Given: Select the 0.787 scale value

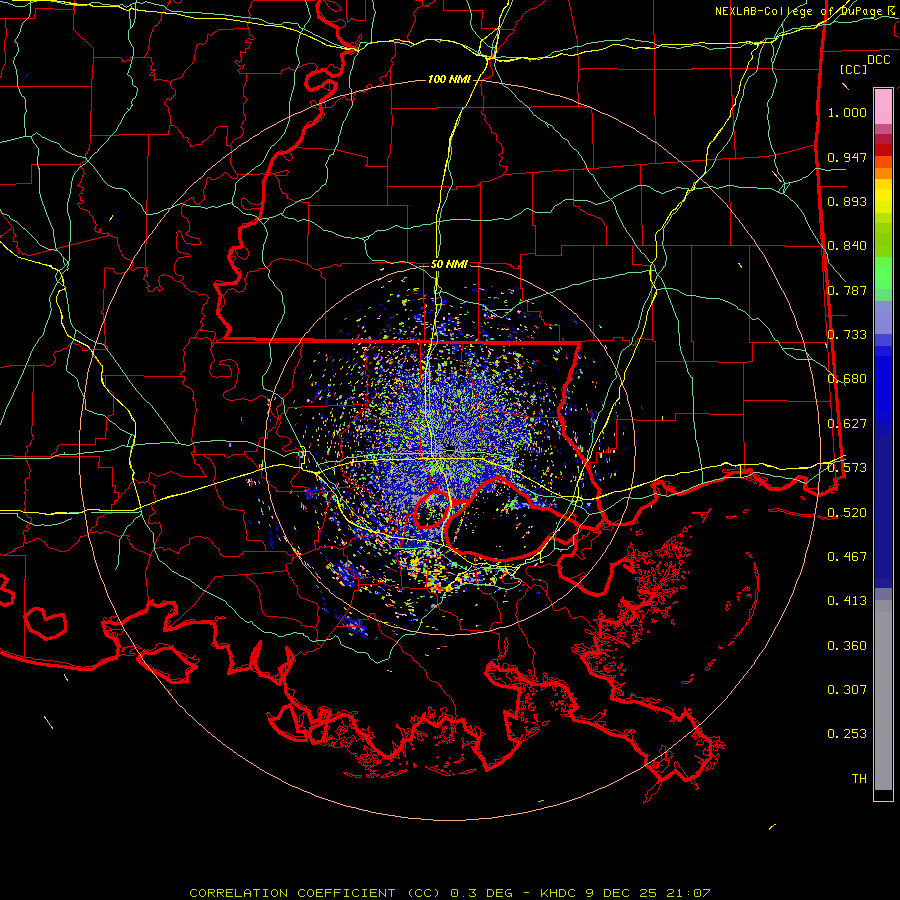Looking at the screenshot, I should (847, 290).
